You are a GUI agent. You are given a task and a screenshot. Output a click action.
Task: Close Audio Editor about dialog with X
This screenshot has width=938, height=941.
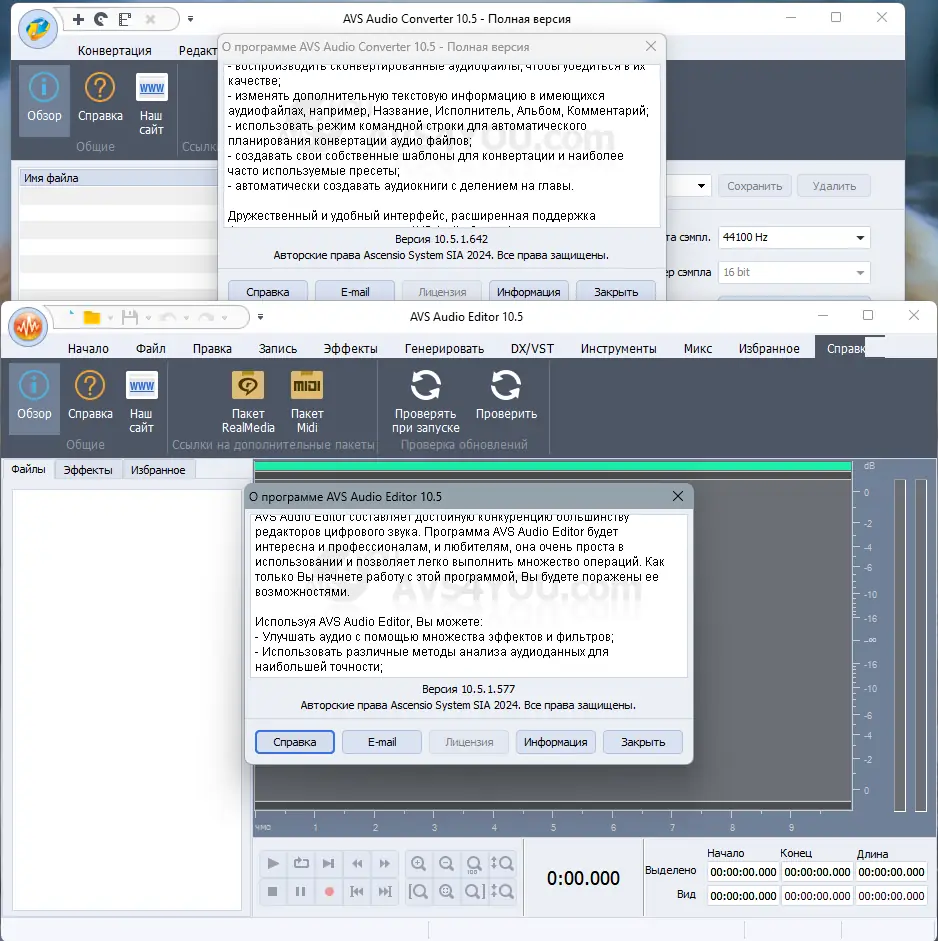678,496
